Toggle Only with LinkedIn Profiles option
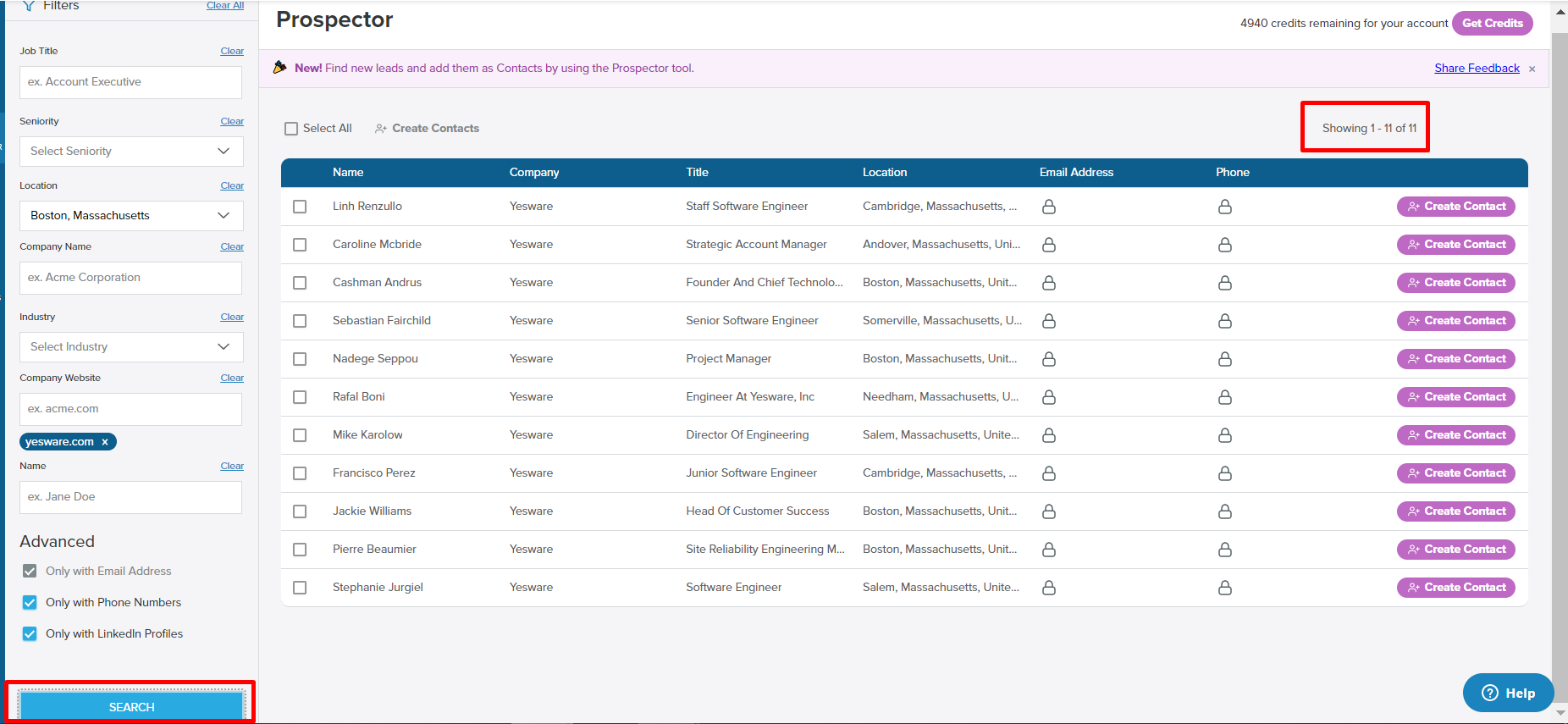Viewport: 1568px width, 724px height. [30, 633]
